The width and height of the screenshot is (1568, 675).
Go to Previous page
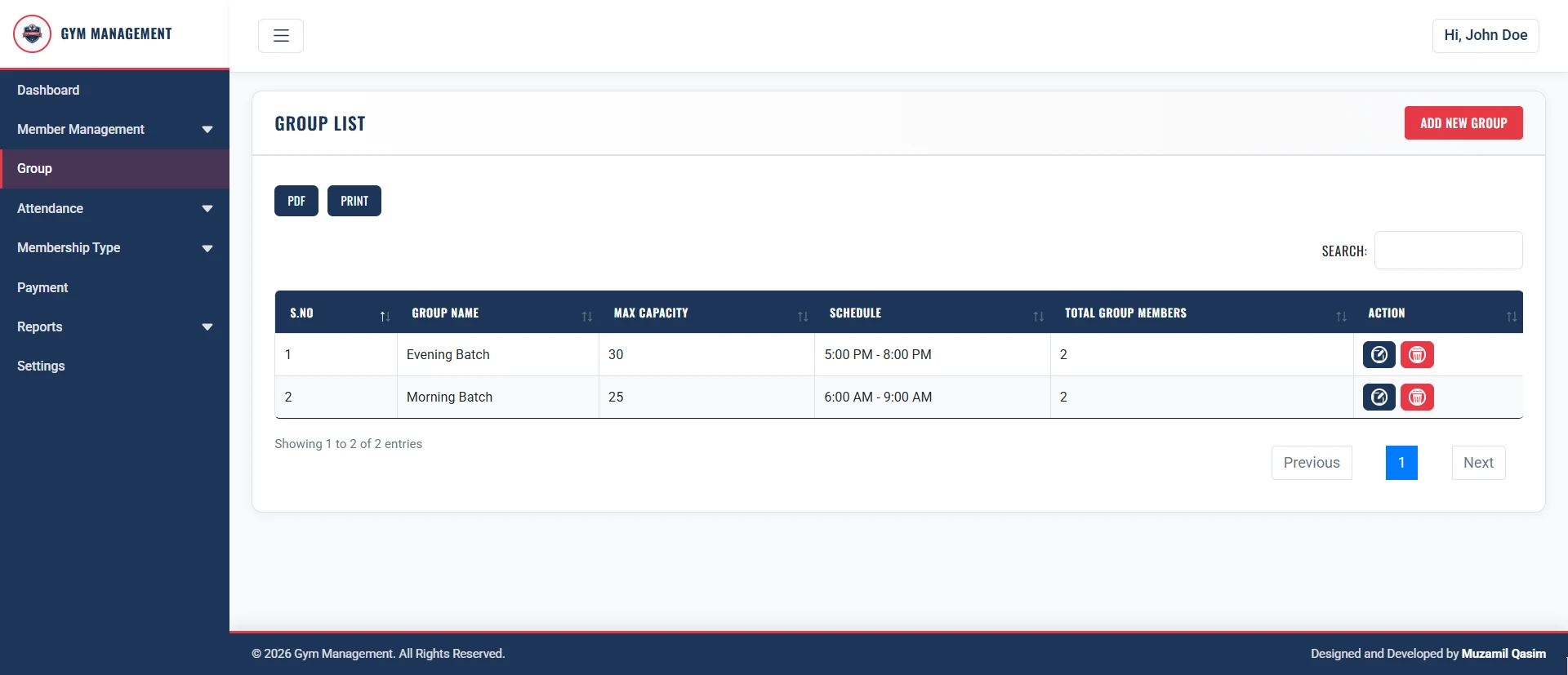(1312, 463)
